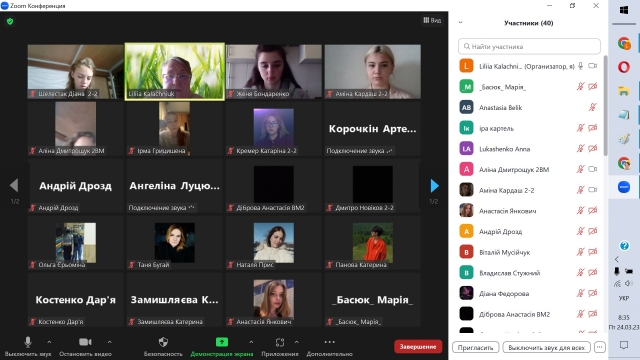Show hidden tray icons chevron
Image resolution: width=640 pixels, height=360 pixels.
617,259
